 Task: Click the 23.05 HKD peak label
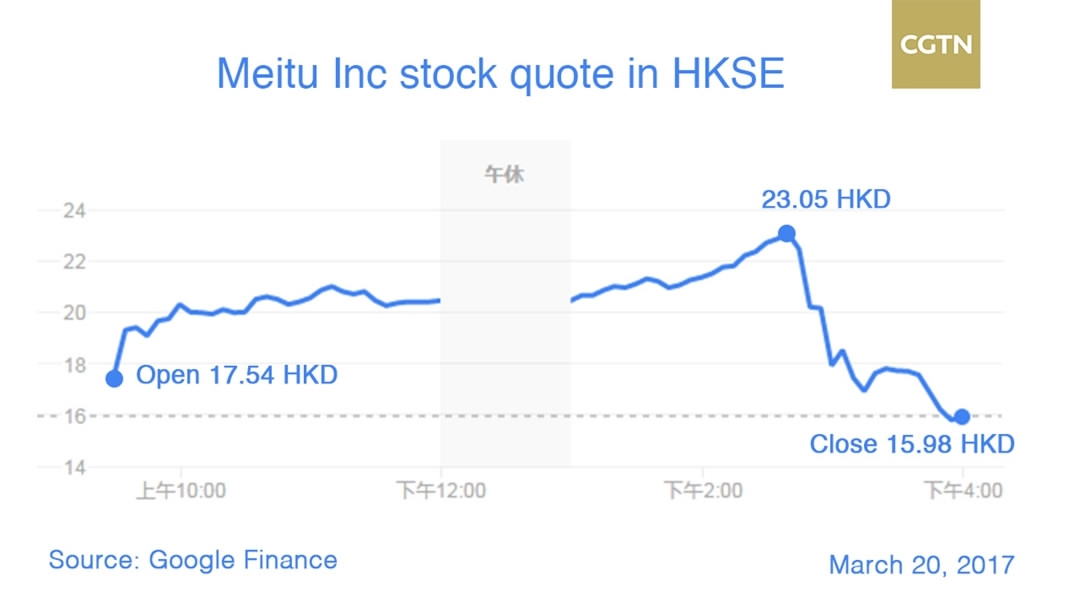click(x=825, y=199)
